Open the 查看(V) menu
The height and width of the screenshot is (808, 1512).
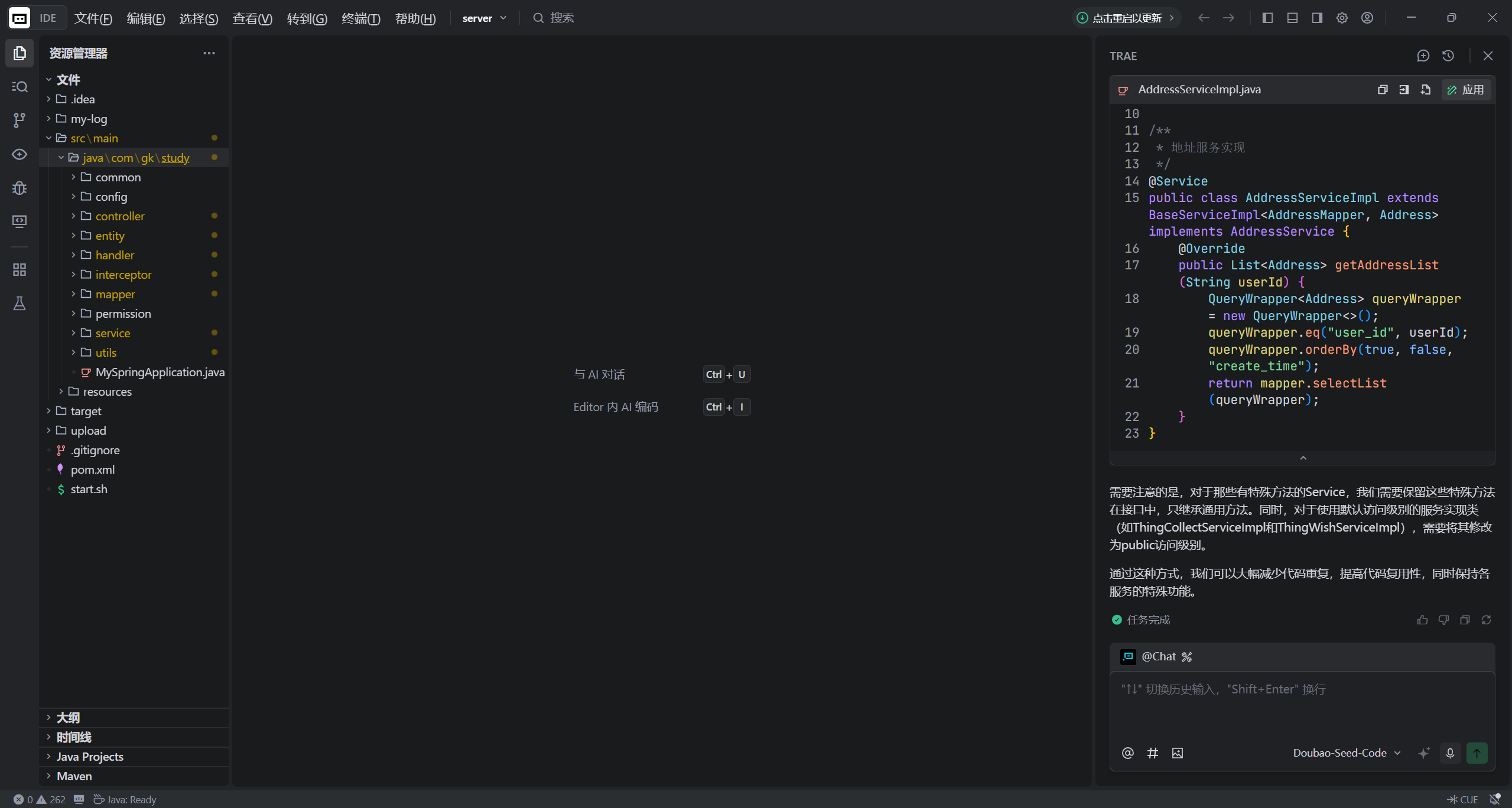252,18
